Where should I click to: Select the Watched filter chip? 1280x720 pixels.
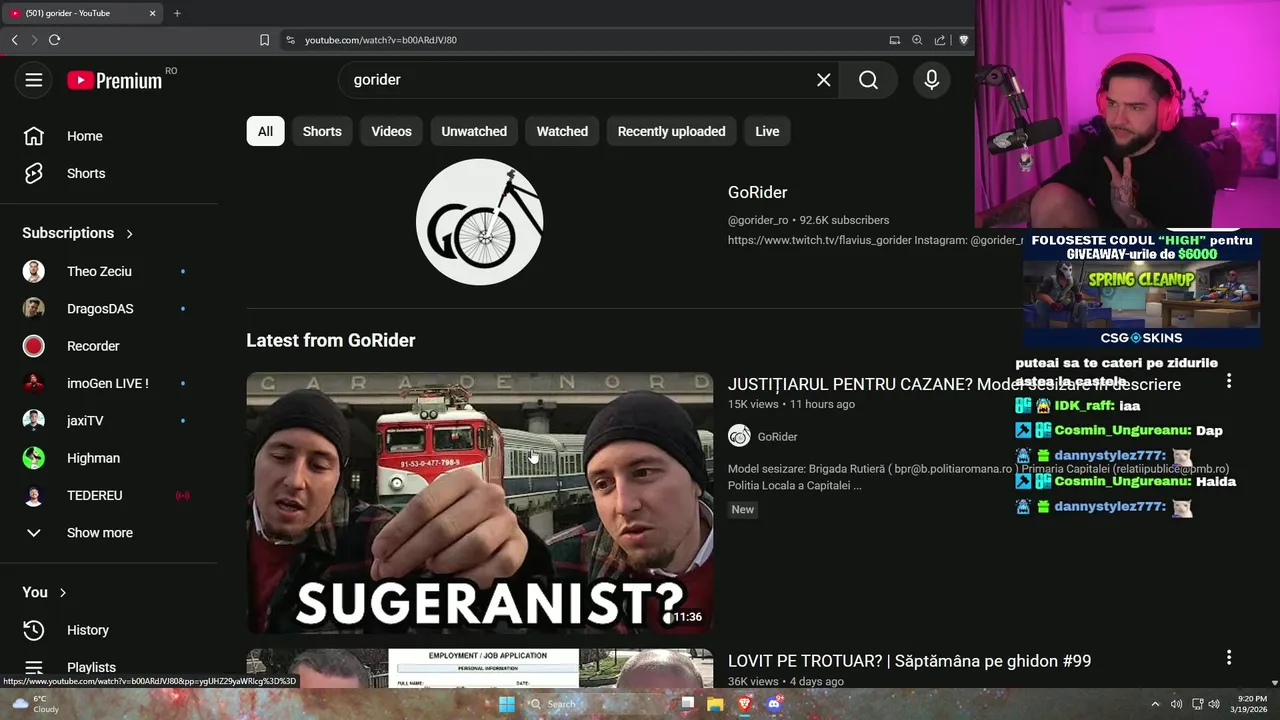click(562, 131)
